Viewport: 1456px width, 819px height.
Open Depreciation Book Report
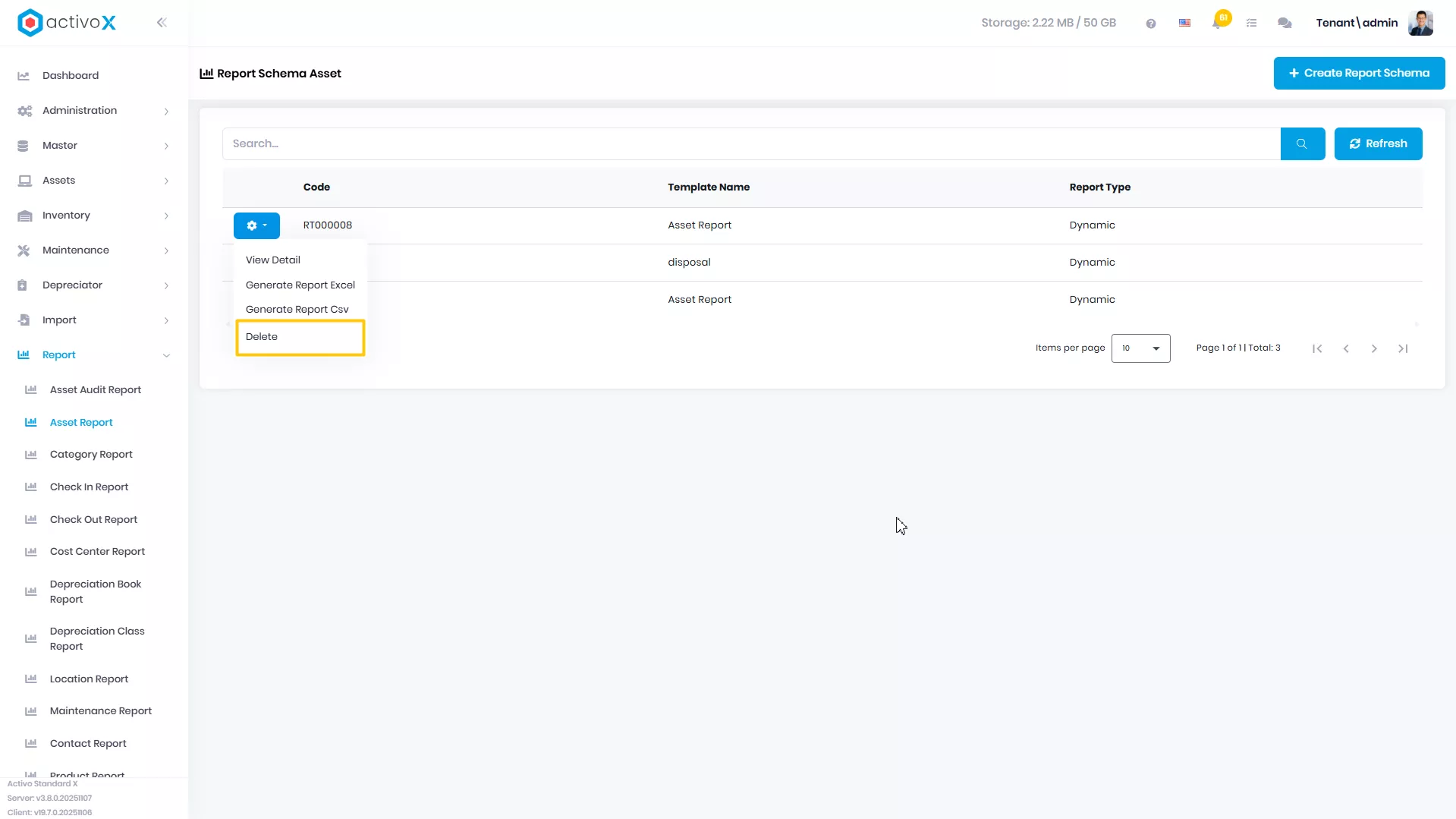tap(96, 592)
